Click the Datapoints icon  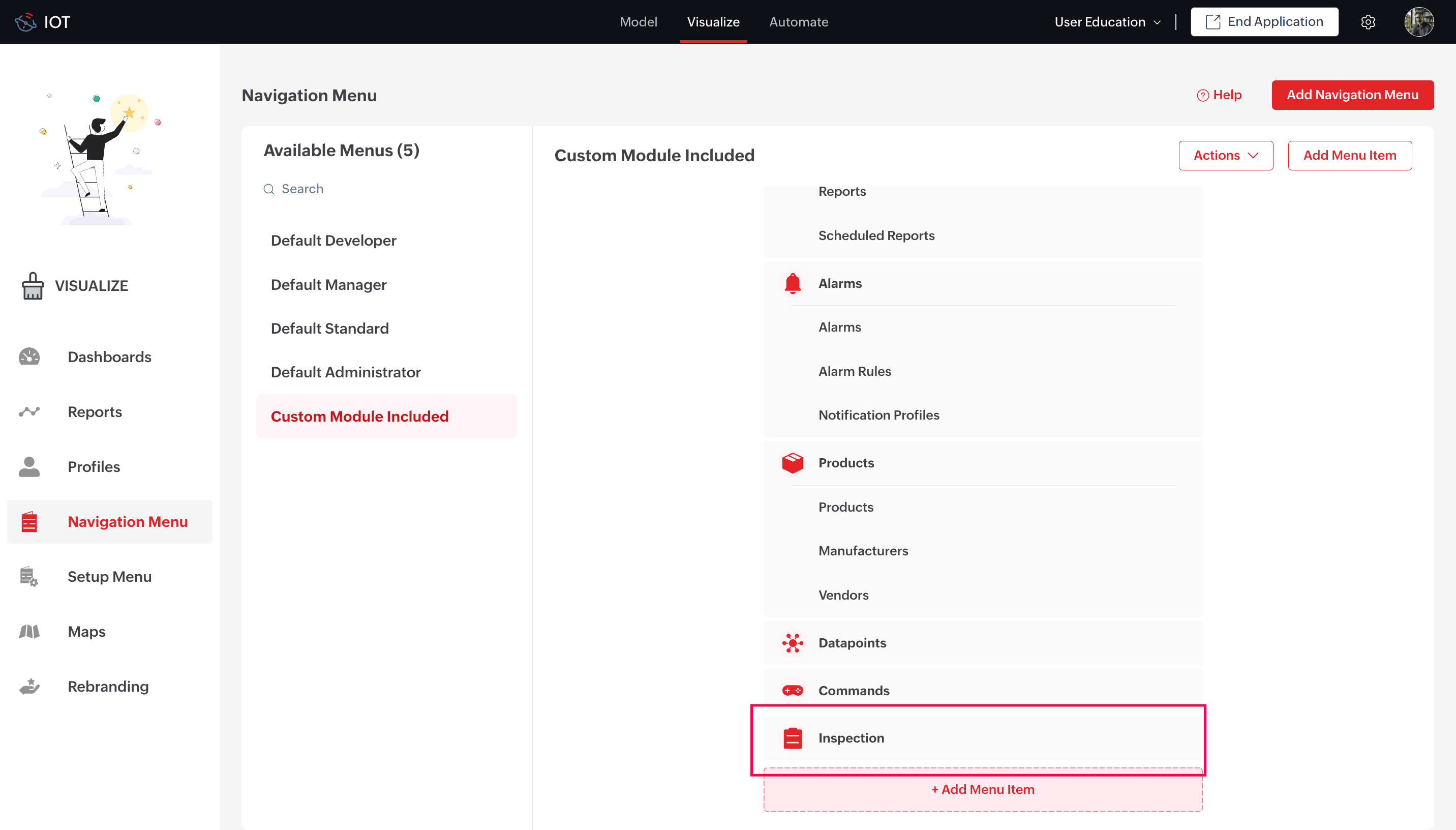click(793, 643)
